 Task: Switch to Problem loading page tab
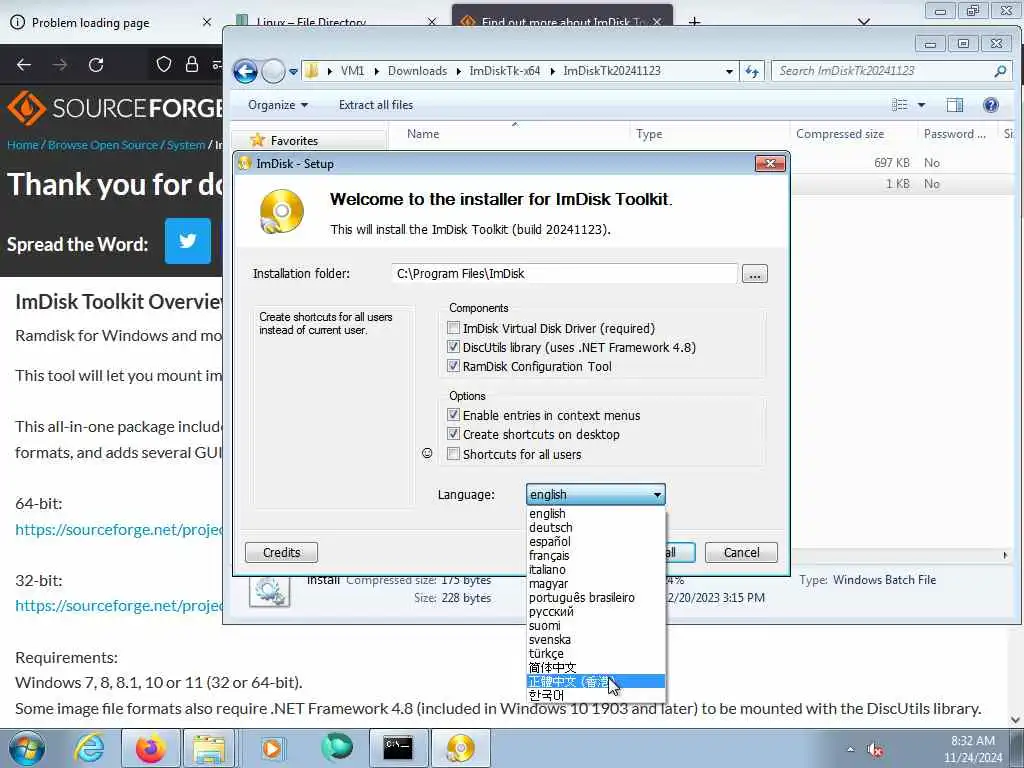tap(90, 22)
